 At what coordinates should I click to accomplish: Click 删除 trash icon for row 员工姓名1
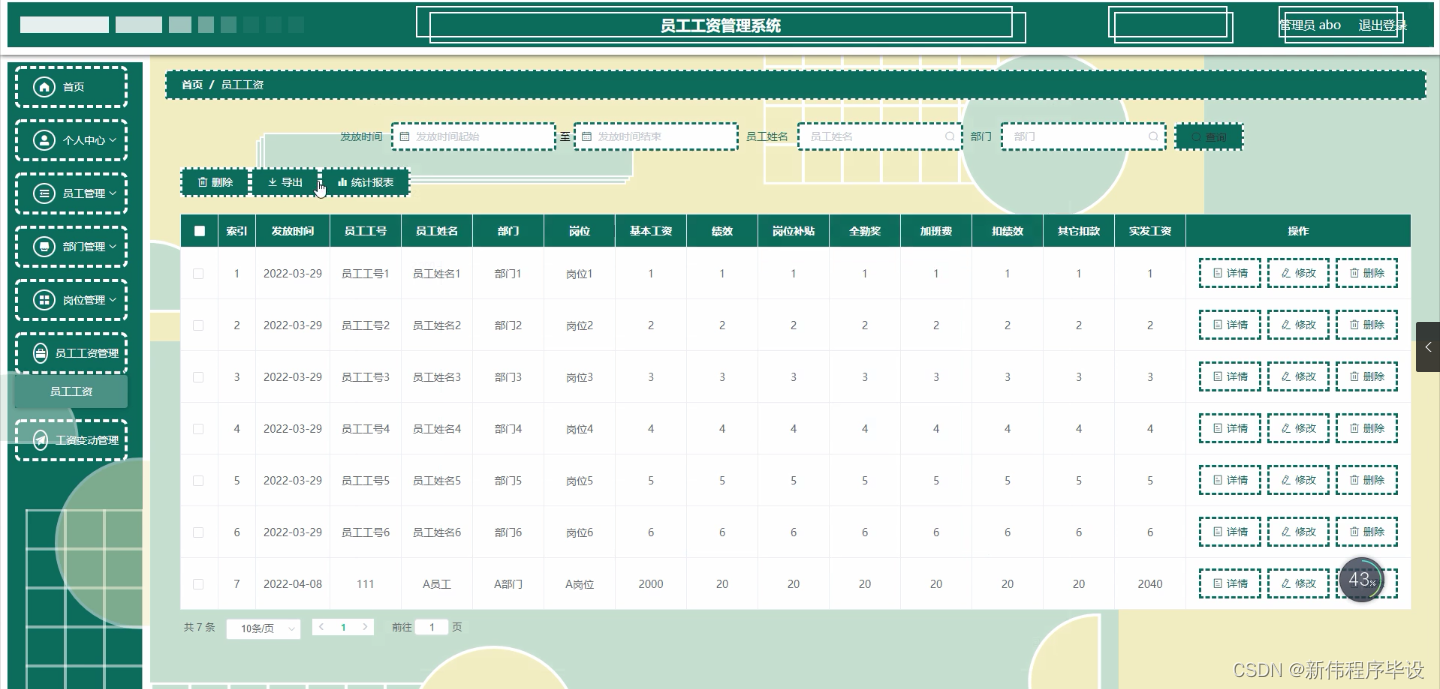click(x=1354, y=273)
